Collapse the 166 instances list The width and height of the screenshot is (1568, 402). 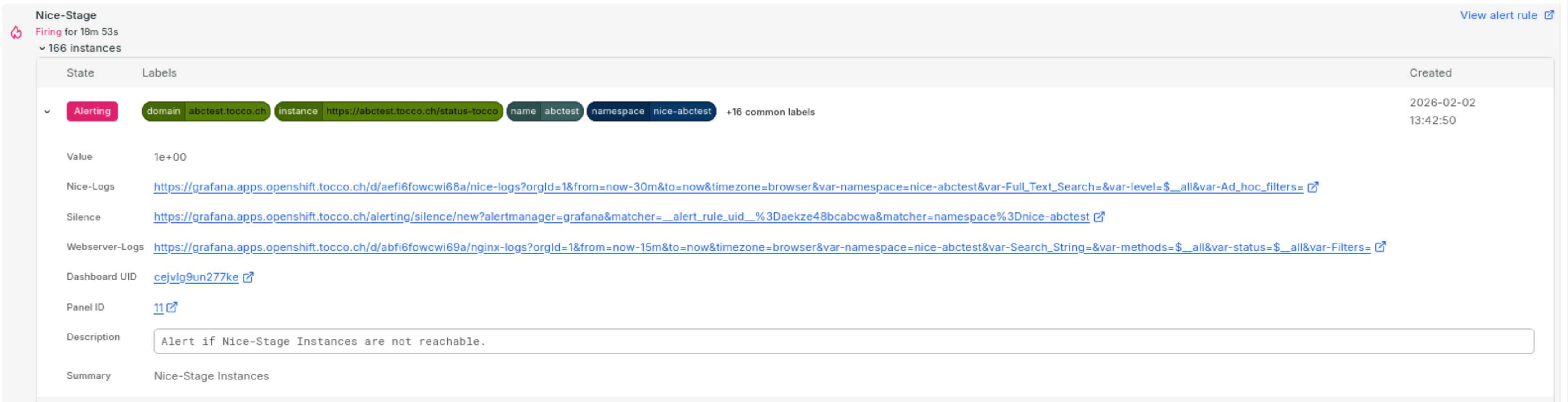click(42, 48)
